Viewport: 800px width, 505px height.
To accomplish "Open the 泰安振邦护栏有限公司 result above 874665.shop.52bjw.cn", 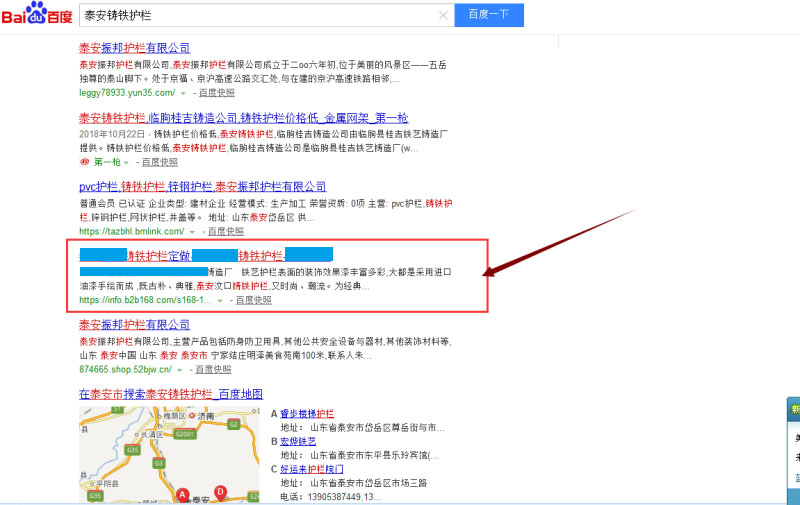I will click(x=135, y=325).
